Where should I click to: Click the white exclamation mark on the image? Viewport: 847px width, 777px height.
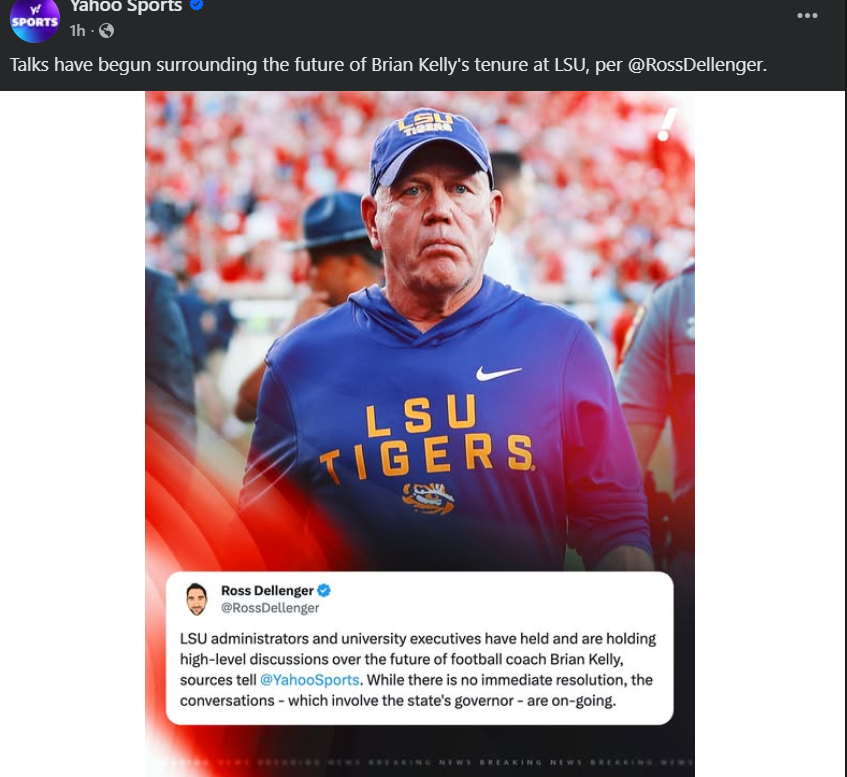click(x=667, y=124)
